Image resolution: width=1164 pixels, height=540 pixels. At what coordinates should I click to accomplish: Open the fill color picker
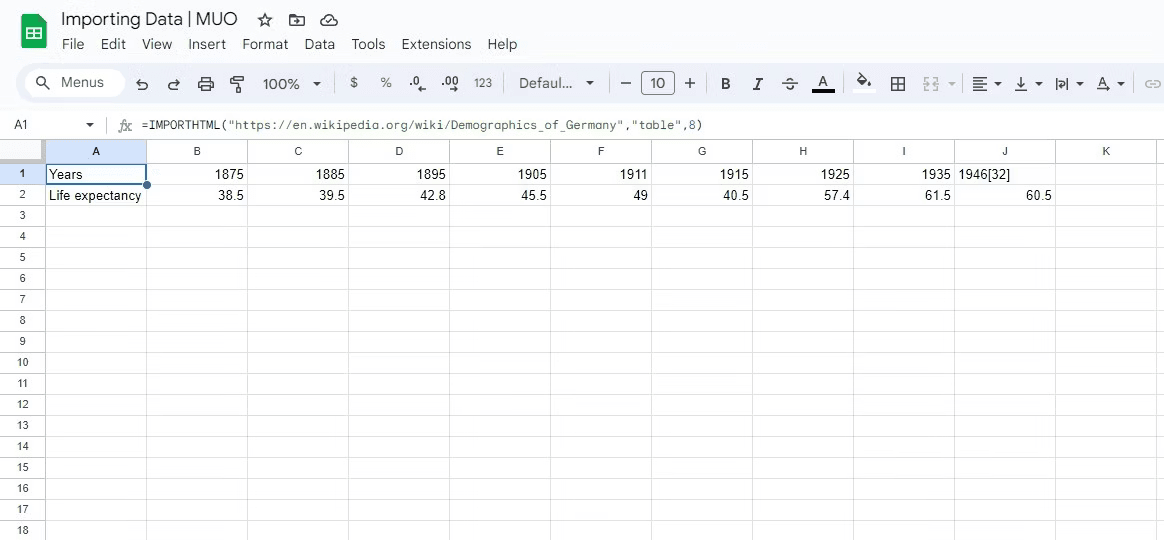coord(863,83)
